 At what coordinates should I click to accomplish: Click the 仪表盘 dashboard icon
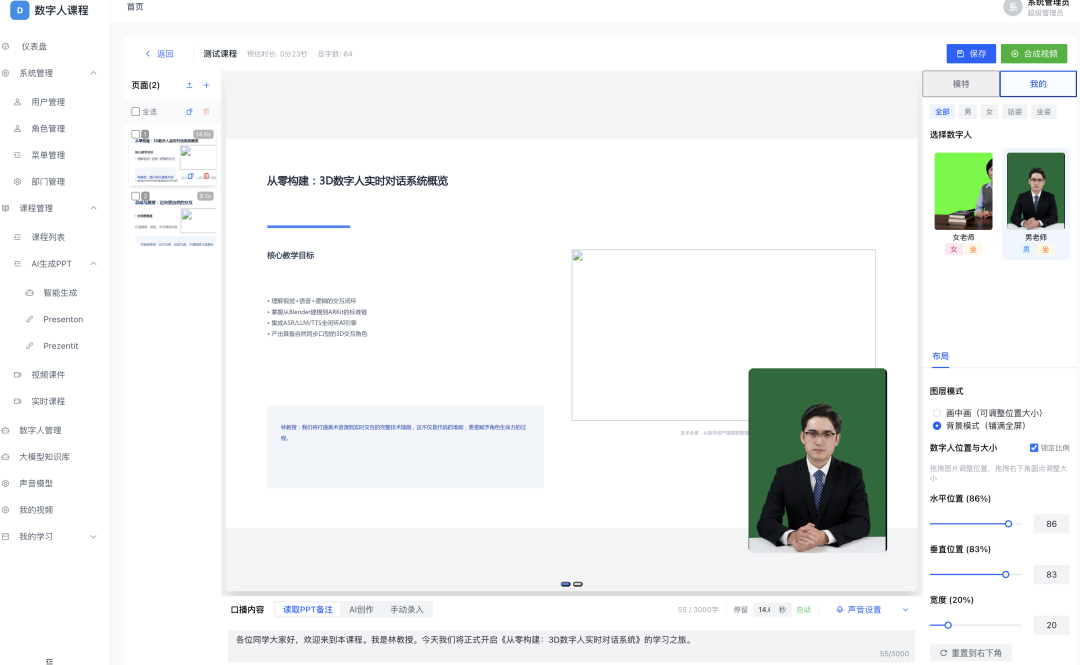point(6,46)
